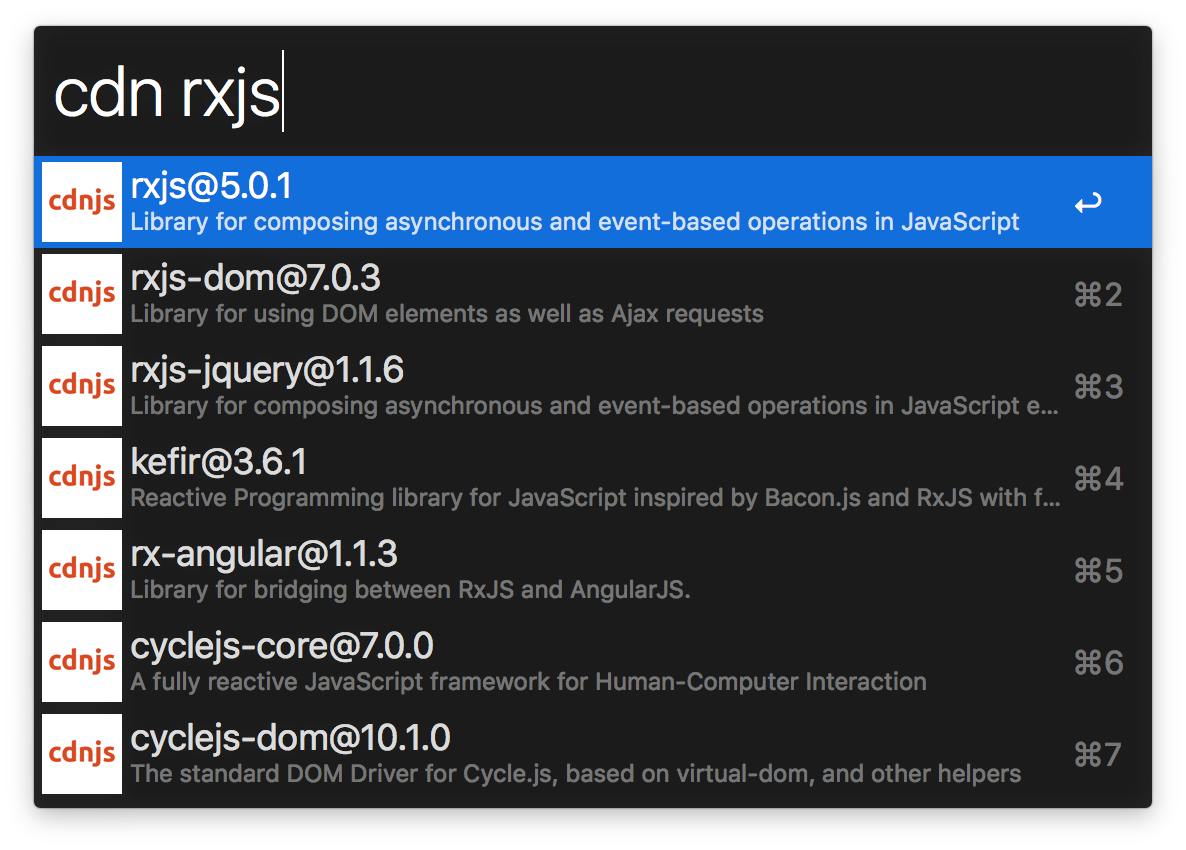The image size is (1186, 850).
Task: Choose the rxjs-jquery@1.1.6 result title
Action: 267,371
